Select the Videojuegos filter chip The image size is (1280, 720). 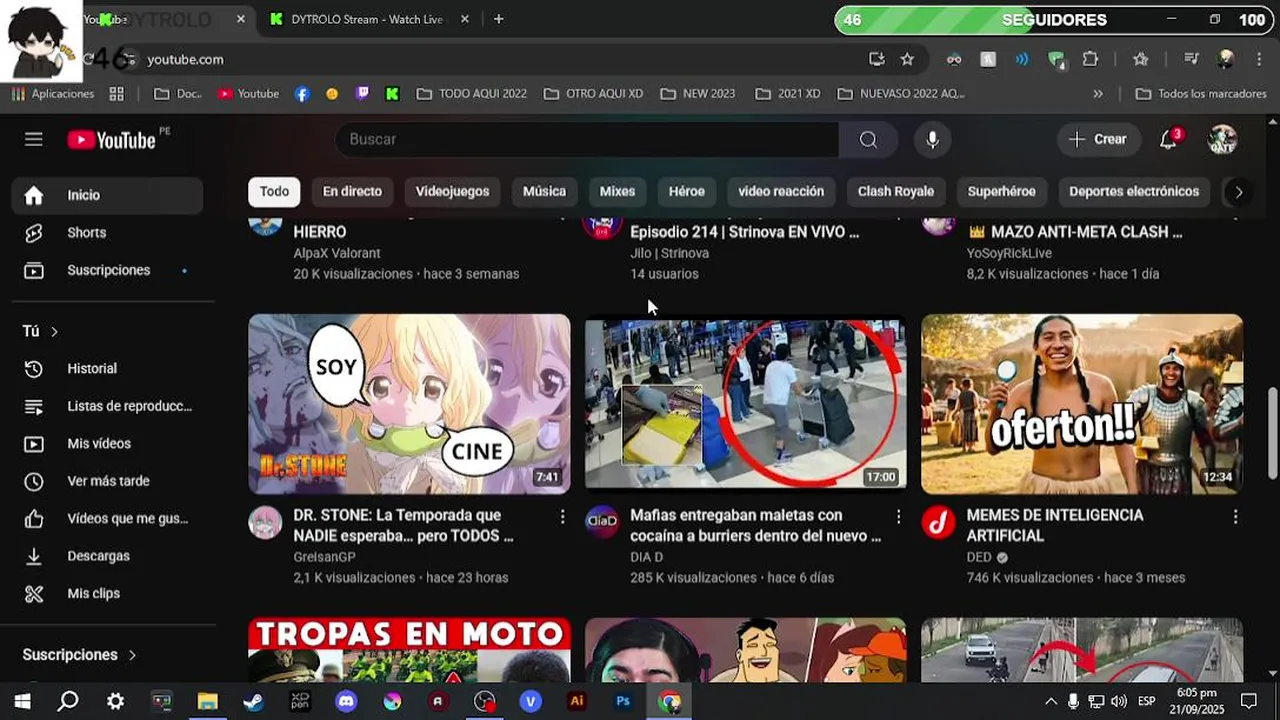click(x=452, y=192)
